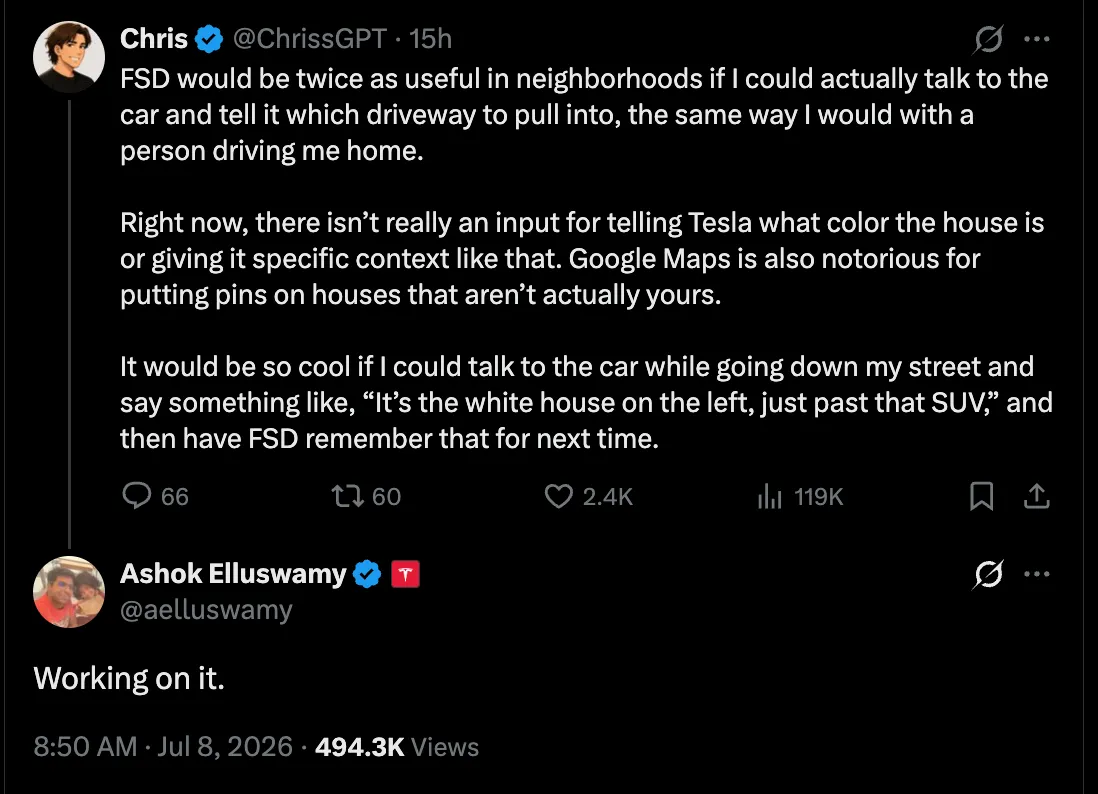Click the Chris display name
Screen dimensions: 1098x794
[154, 39]
